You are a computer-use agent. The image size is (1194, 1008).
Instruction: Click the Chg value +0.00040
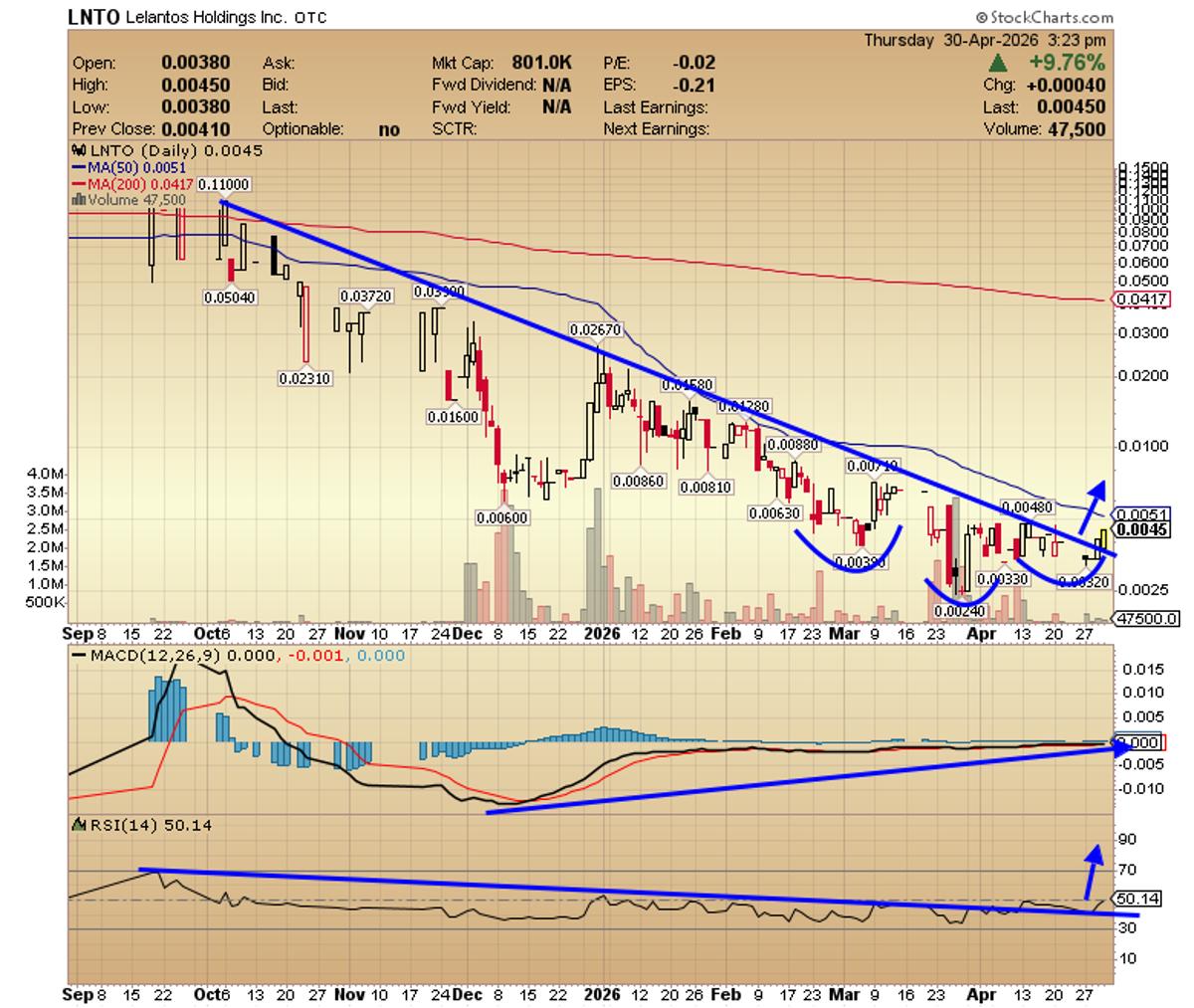click(x=1066, y=85)
